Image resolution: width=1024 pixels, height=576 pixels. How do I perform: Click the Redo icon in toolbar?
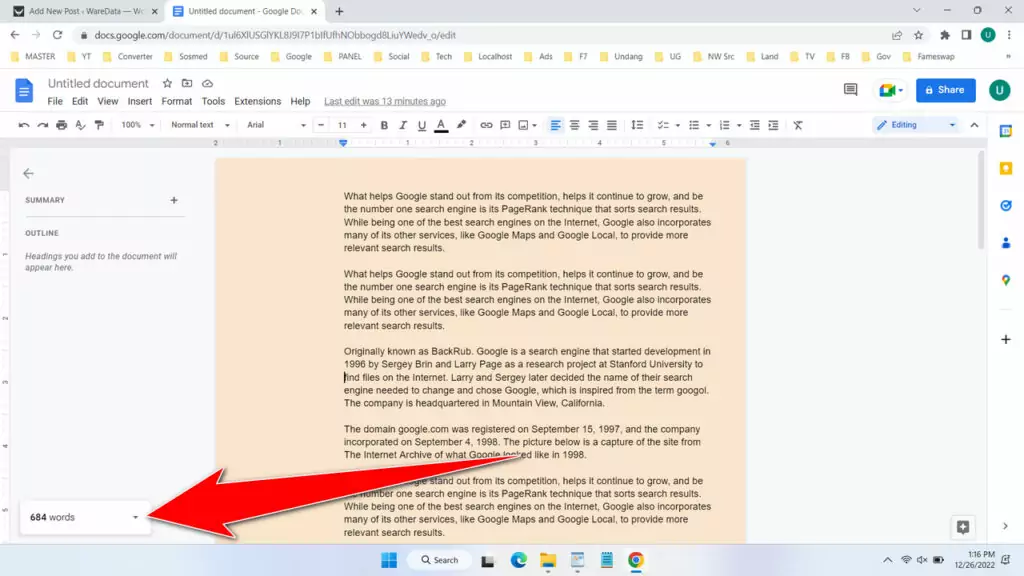(x=42, y=125)
